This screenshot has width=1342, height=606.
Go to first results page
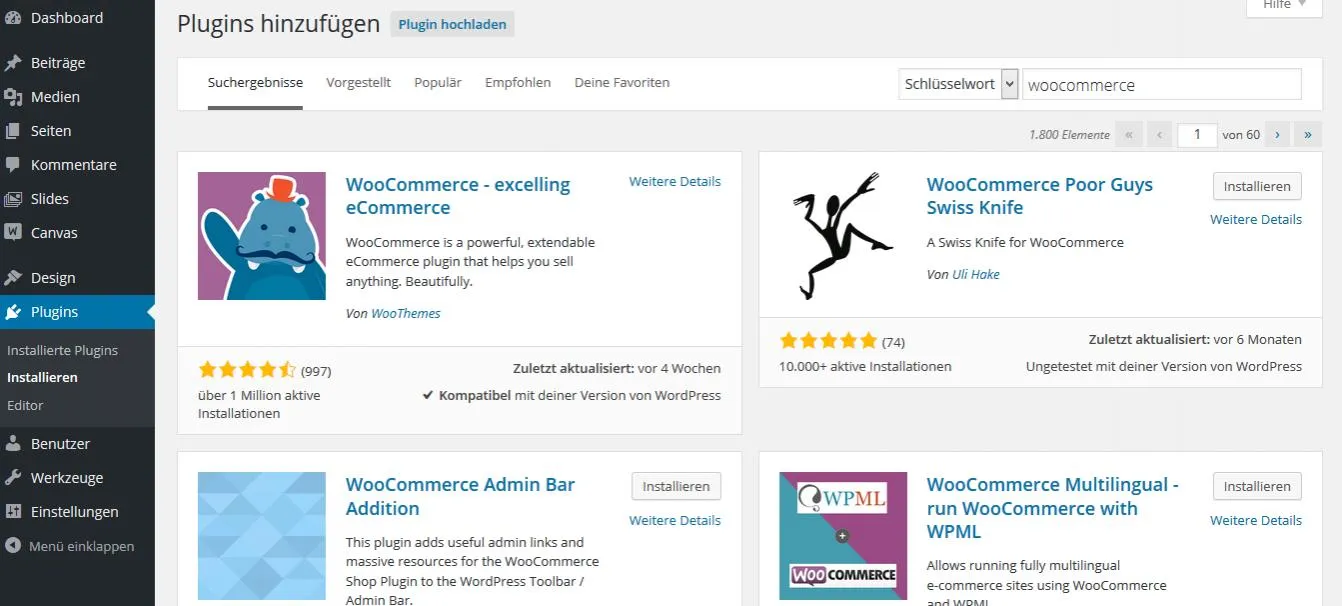pos(1129,135)
